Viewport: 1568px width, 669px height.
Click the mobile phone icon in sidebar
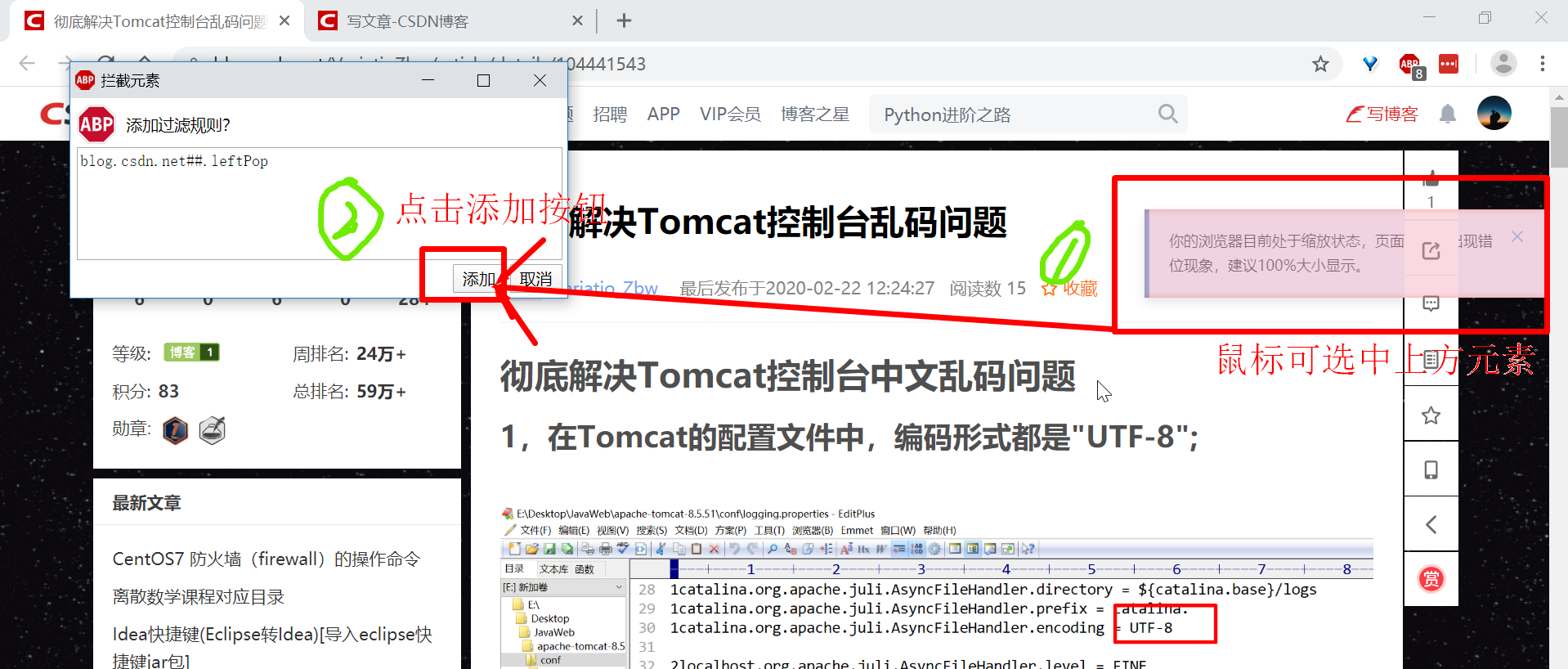(1431, 469)
